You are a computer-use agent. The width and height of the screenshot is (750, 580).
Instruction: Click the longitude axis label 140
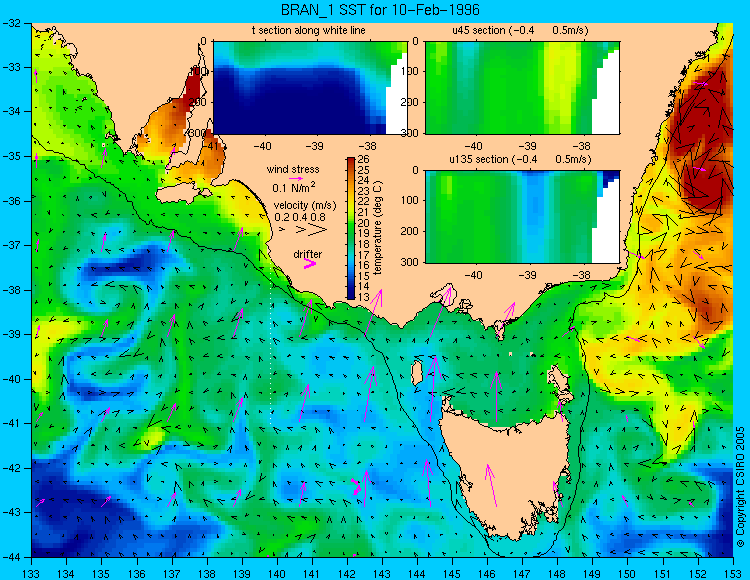(x=277, y=573)
